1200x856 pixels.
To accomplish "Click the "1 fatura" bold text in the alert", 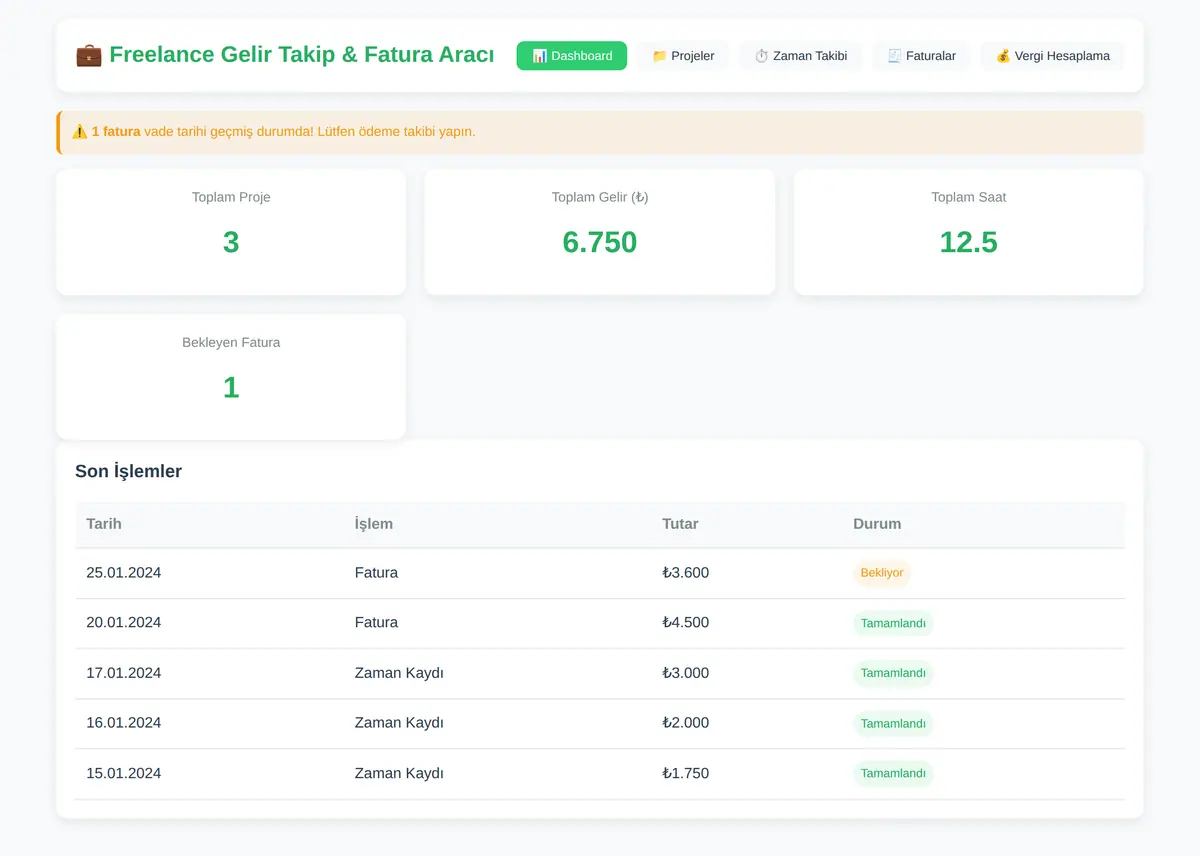I will (x=116, y=132).
